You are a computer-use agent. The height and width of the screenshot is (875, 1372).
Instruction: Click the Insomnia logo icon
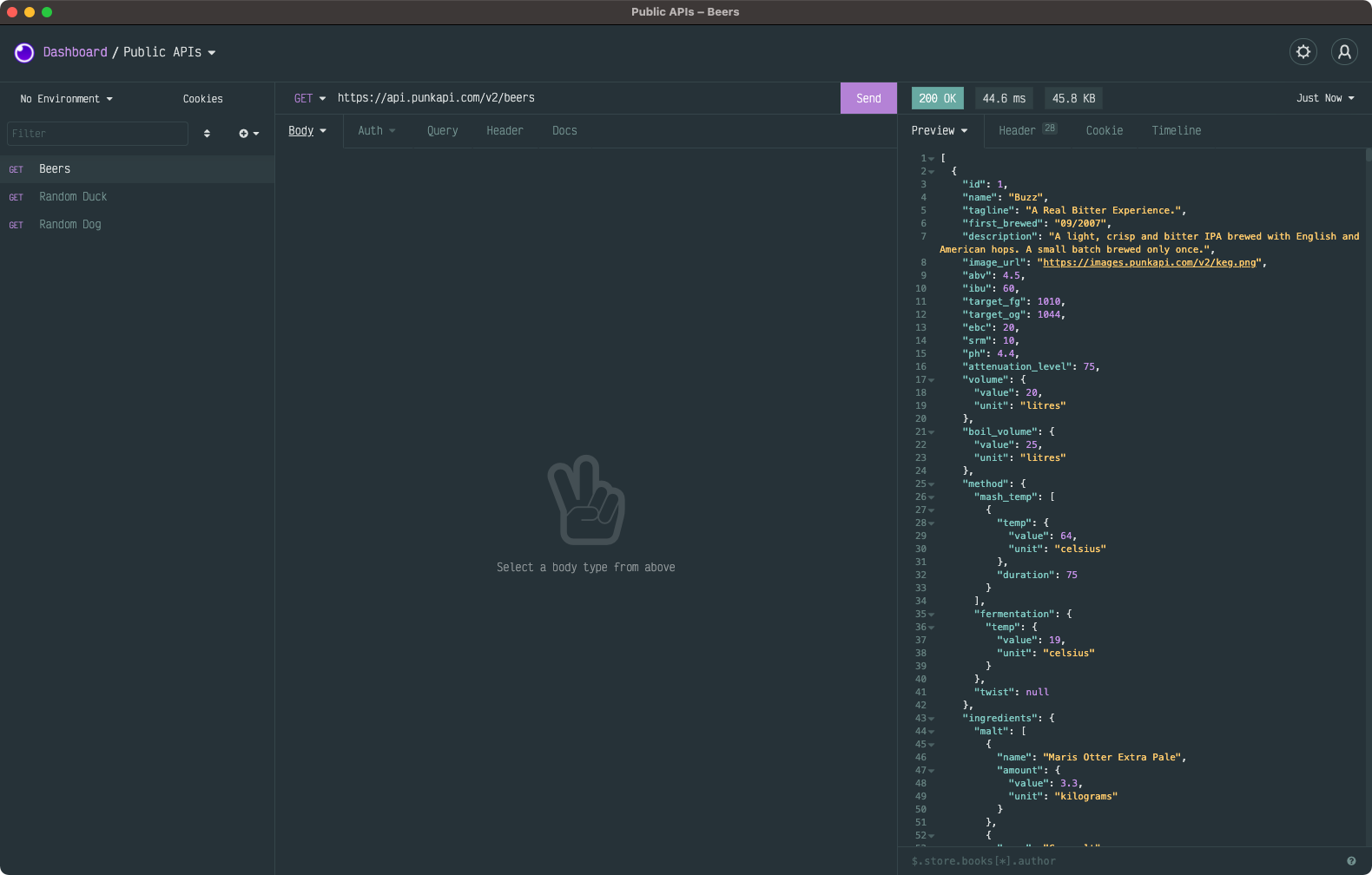pyautogui.click(x=24, y=53)
